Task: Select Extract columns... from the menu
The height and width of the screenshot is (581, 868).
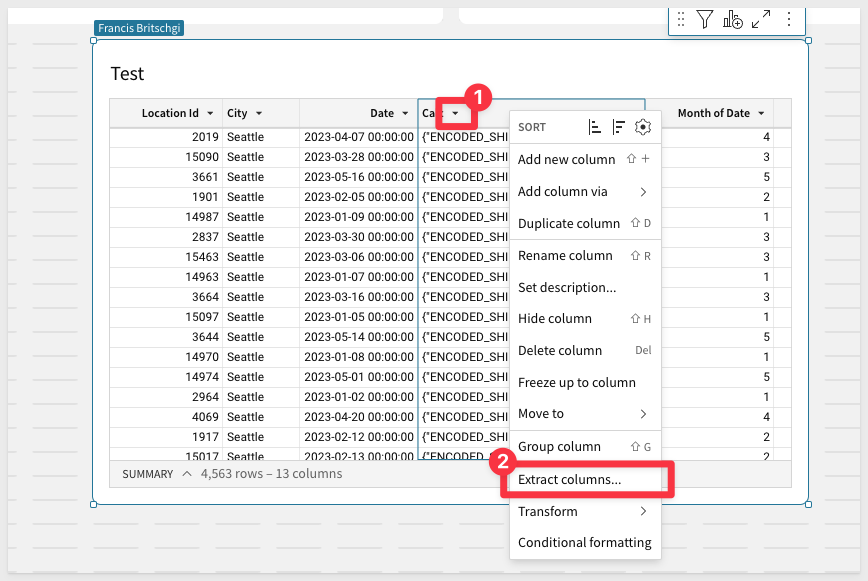Action: (x=569, y=480)
